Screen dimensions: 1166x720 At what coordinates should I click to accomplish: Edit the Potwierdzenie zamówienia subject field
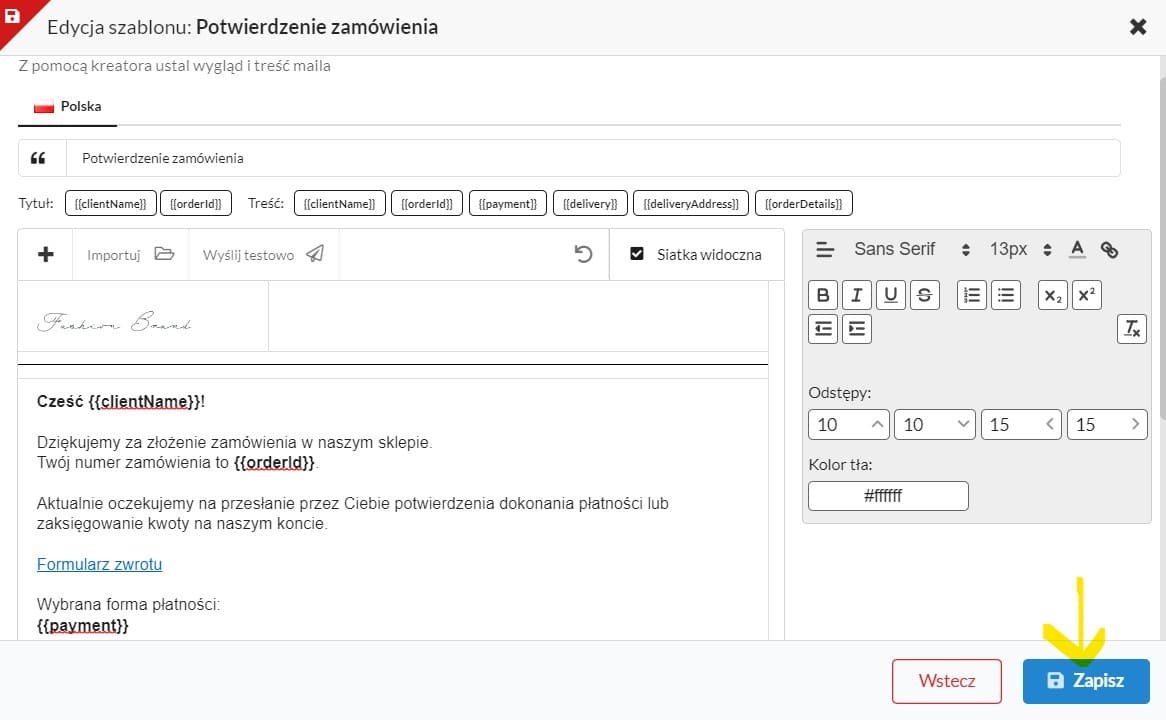point(593,158)
